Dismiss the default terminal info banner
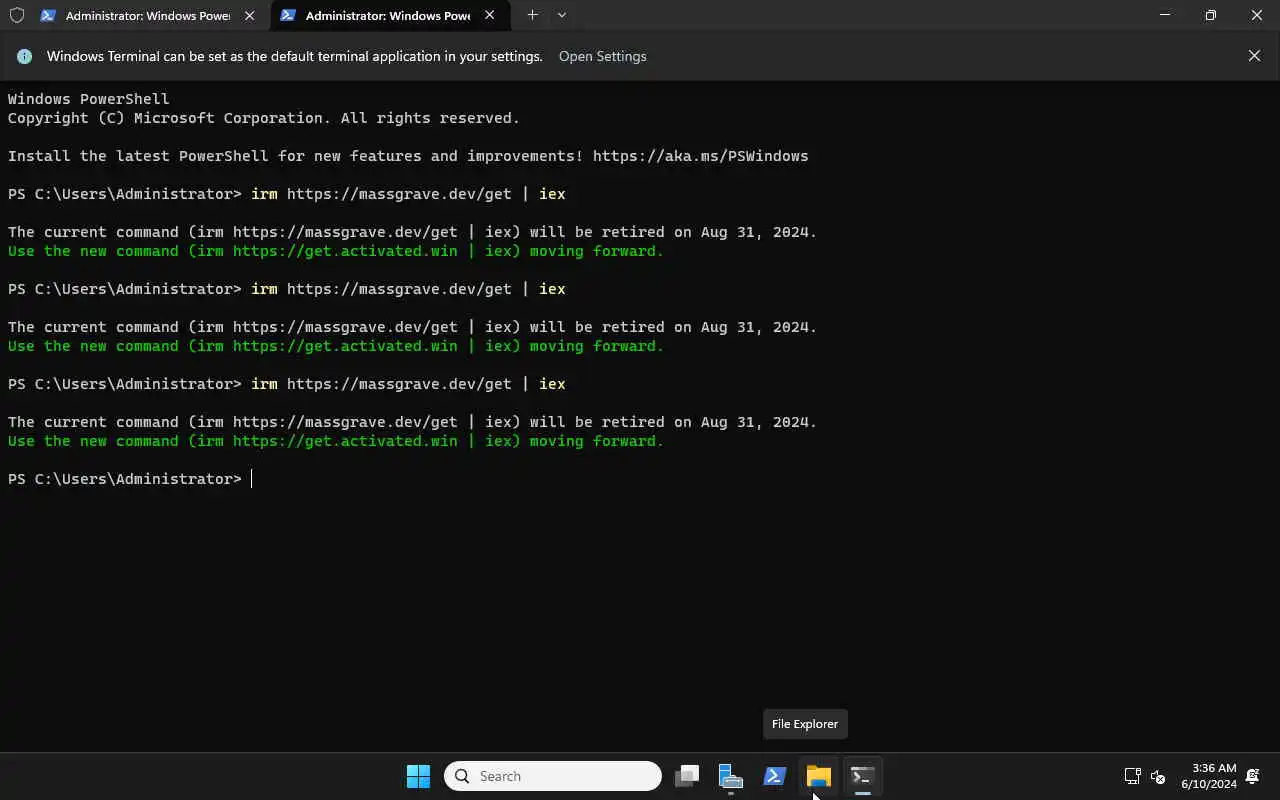The image size is (1280, 800). pyautogui.click(x=1254, y=56)
